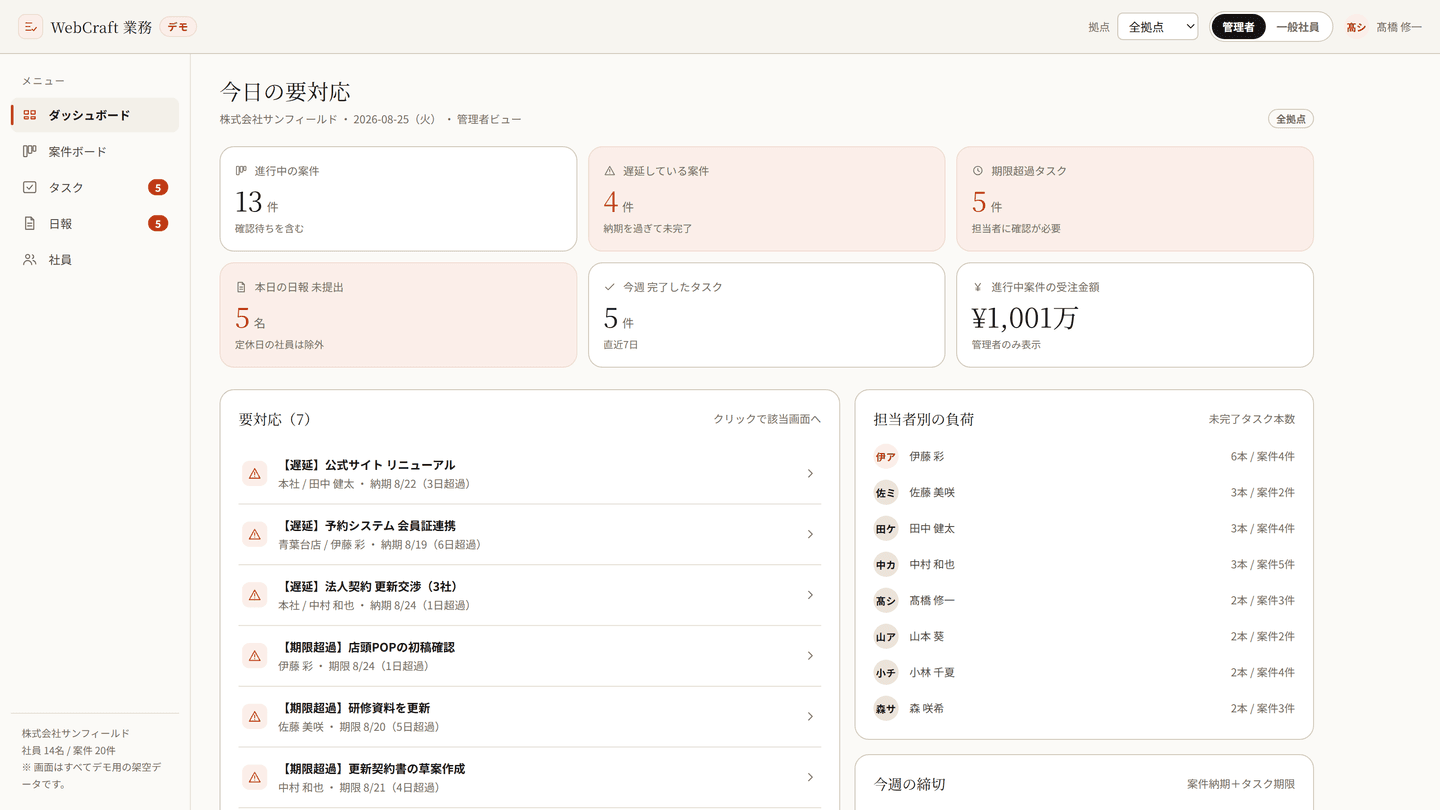Click the 社員 people icon in sidebar
The height and width of the screenshot is (810, 1440).
click(30, 259)
